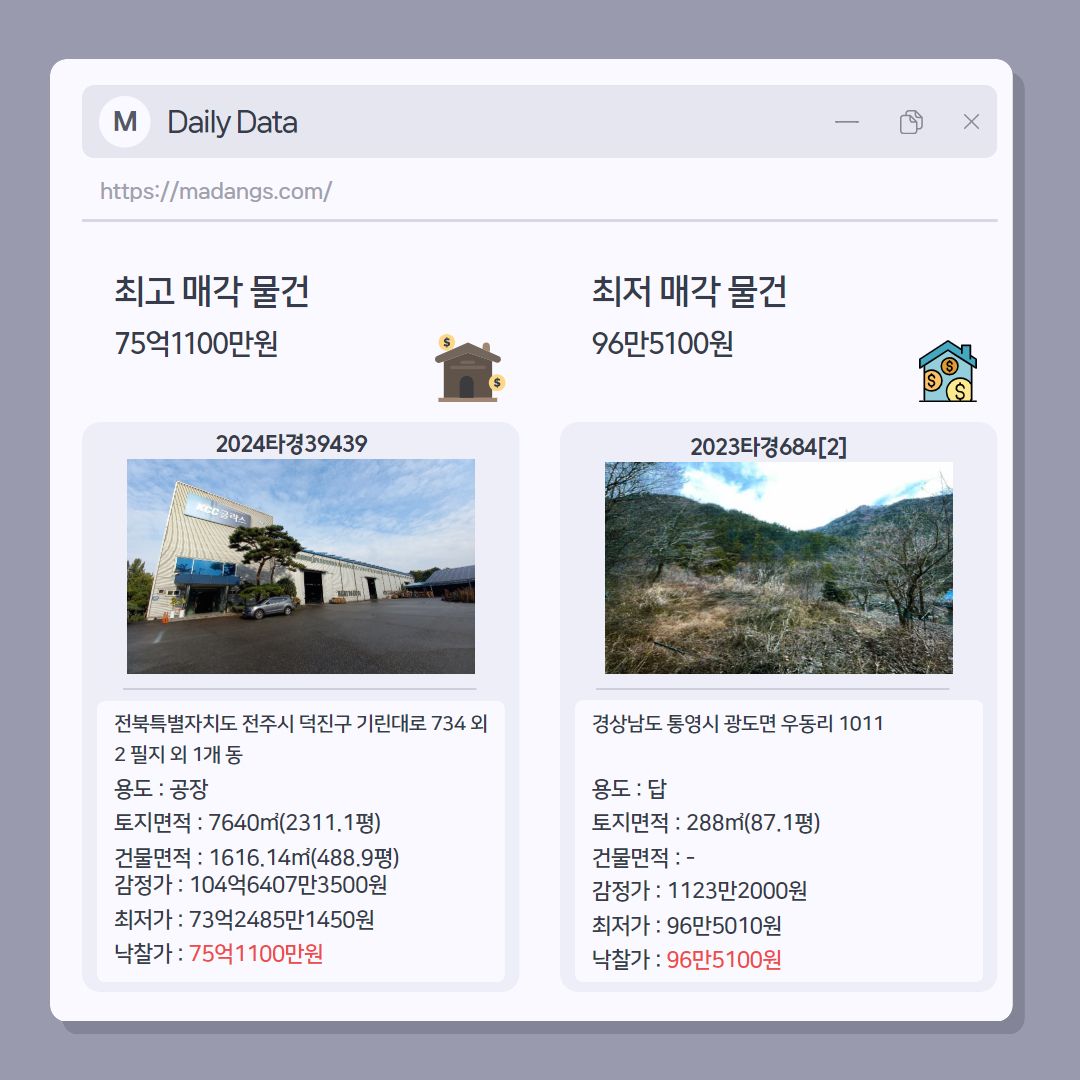Viewport: 1080px width, 1080px height.
Task: Click the 용도 : 공장 line
Action: point(161,789)
